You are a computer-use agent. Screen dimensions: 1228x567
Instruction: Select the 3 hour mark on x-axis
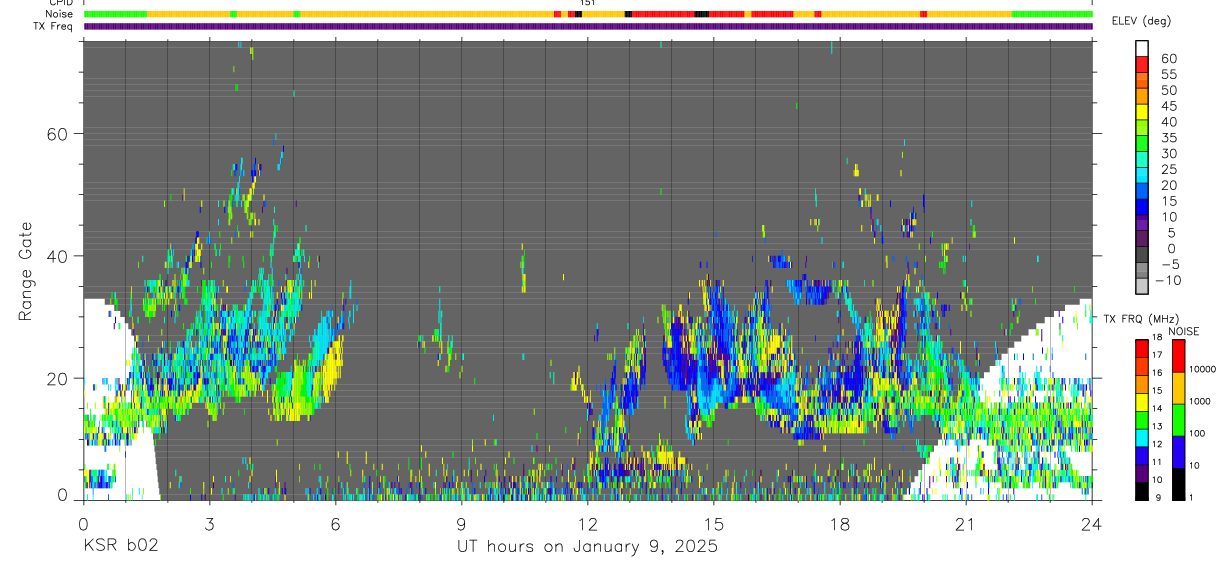click(x=209, y=523)
